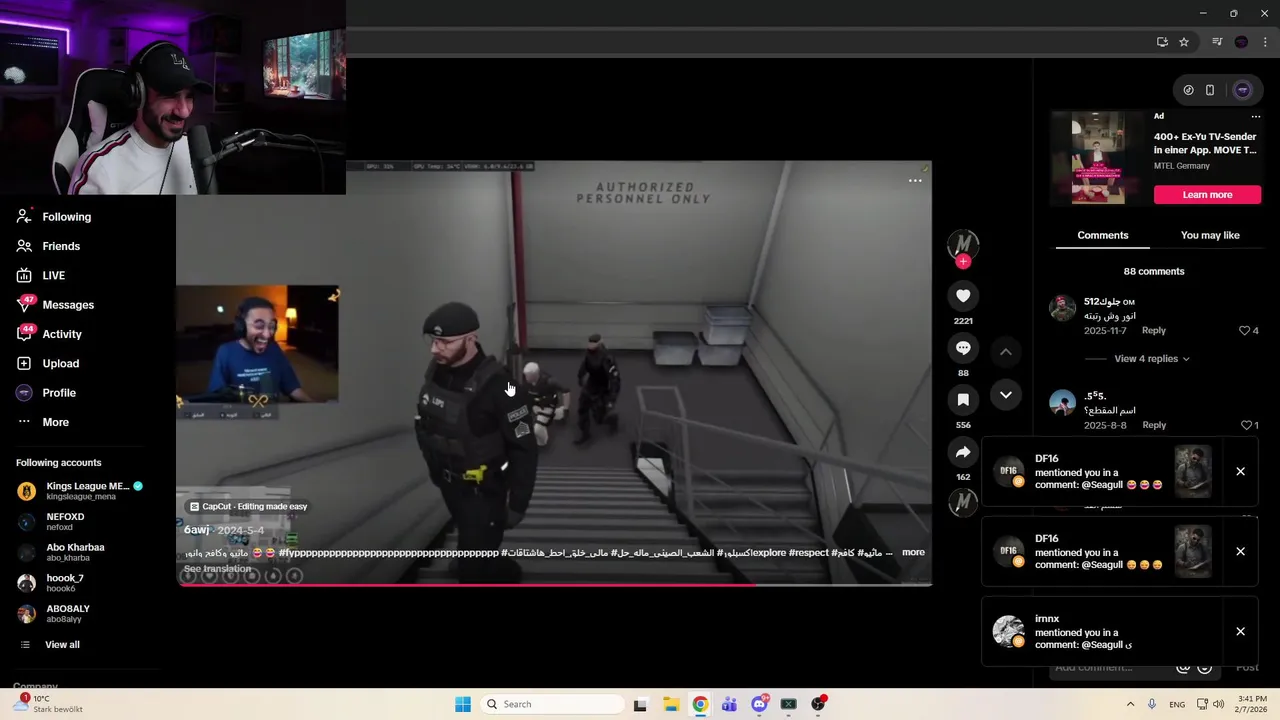Switch to the Comments tab
The image size is (1280, 720).
[1103, 235]
